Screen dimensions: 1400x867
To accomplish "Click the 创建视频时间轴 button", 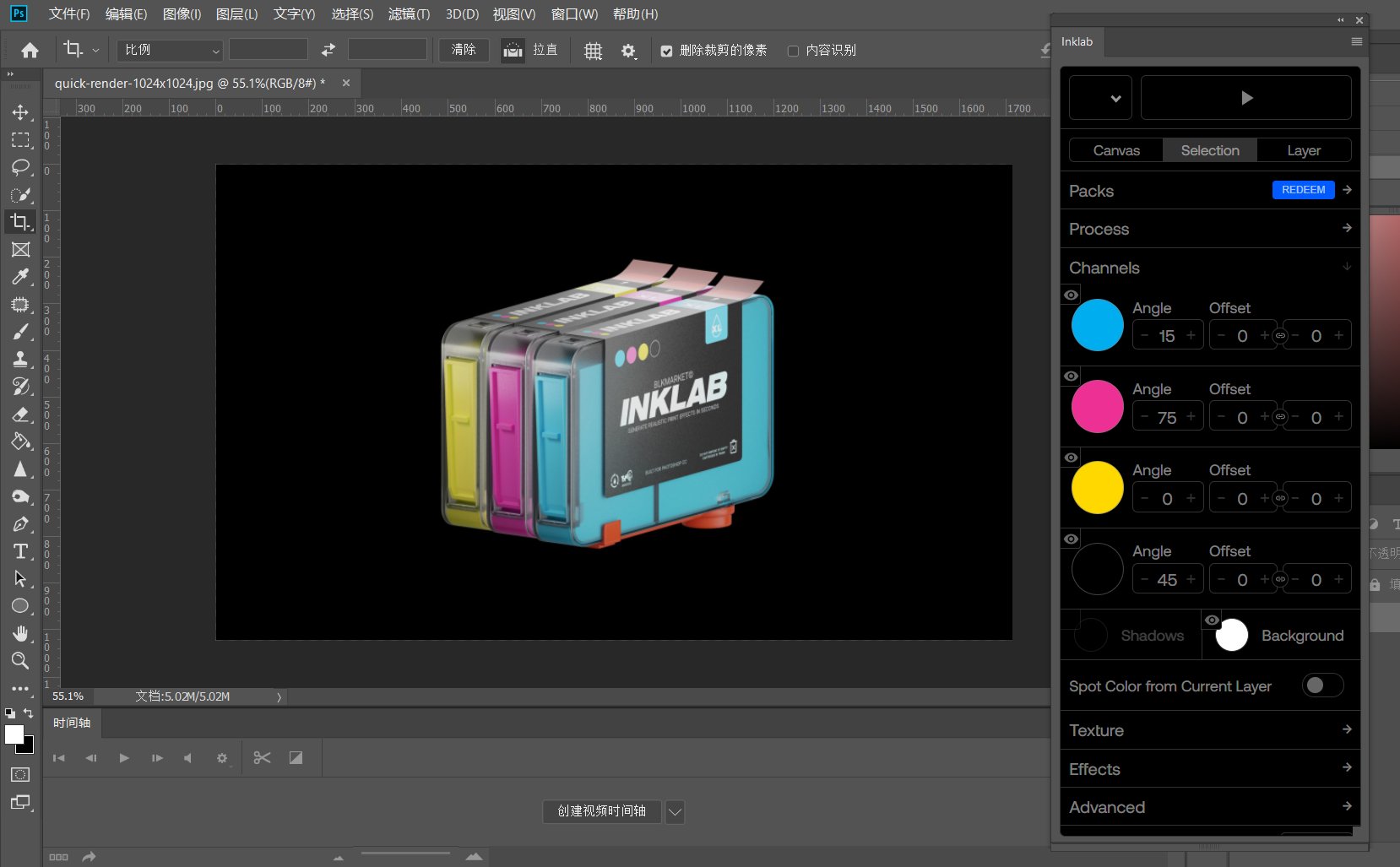I will pos(601,811).
